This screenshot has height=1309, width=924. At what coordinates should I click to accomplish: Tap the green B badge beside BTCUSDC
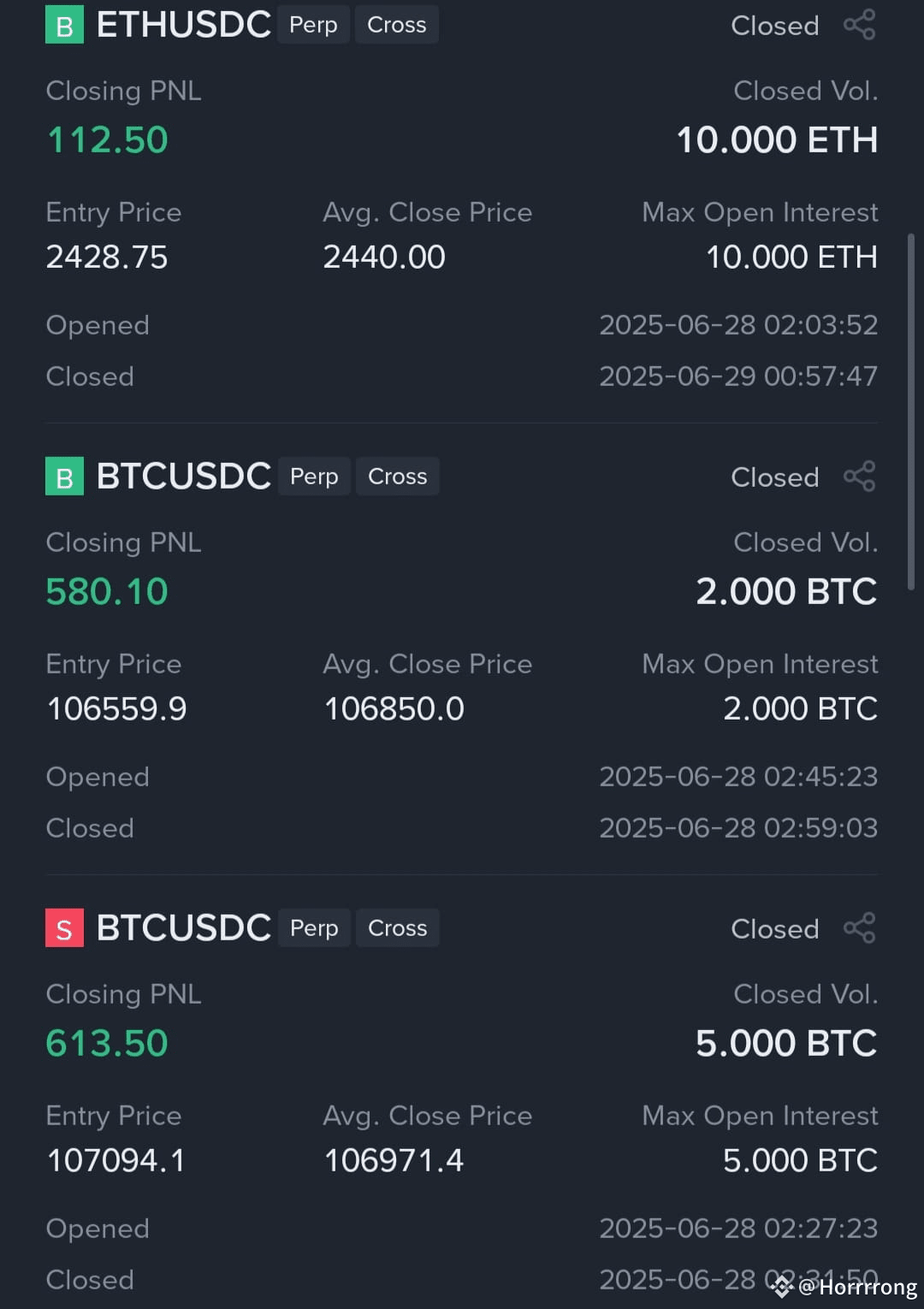click(x=64, y=477)
